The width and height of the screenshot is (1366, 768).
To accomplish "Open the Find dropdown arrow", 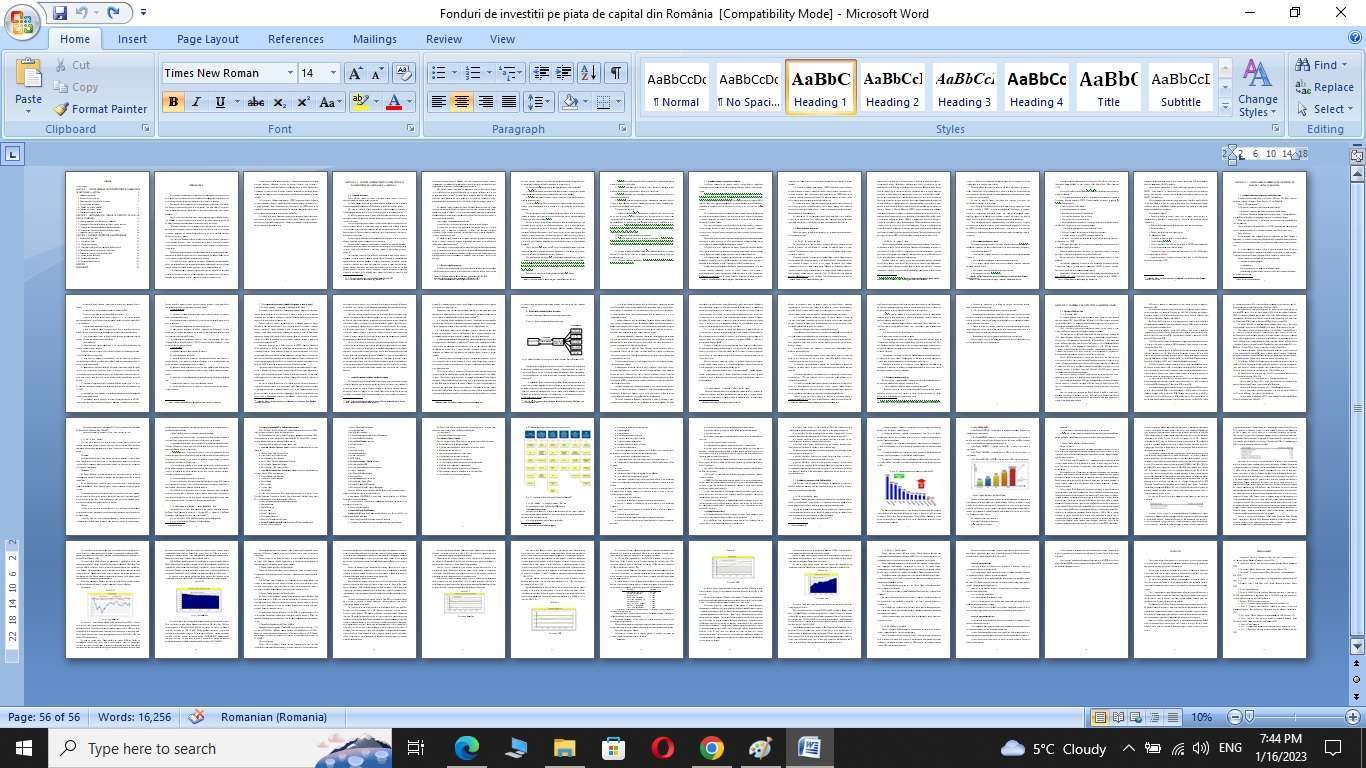I will point(1344,65).
